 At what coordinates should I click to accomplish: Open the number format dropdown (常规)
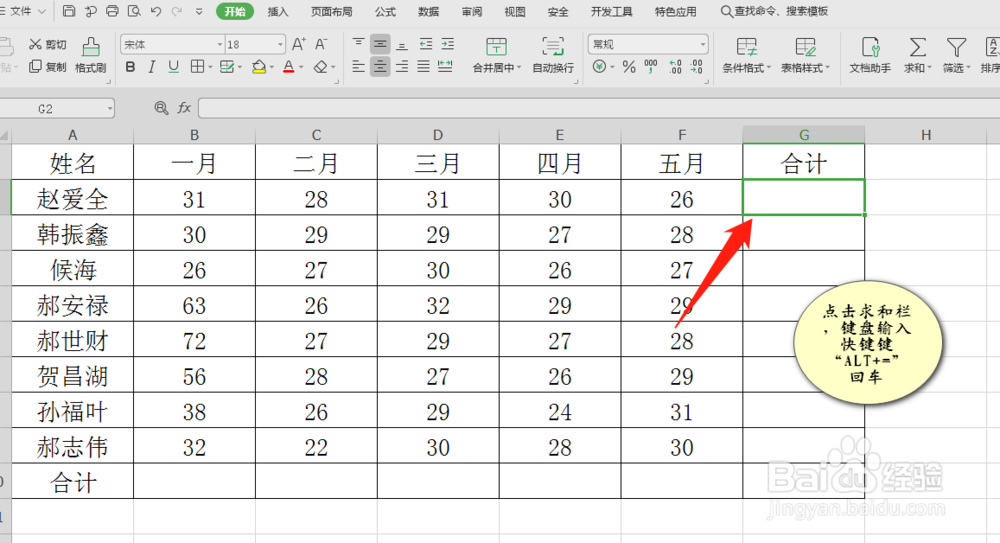click(703, 44)
